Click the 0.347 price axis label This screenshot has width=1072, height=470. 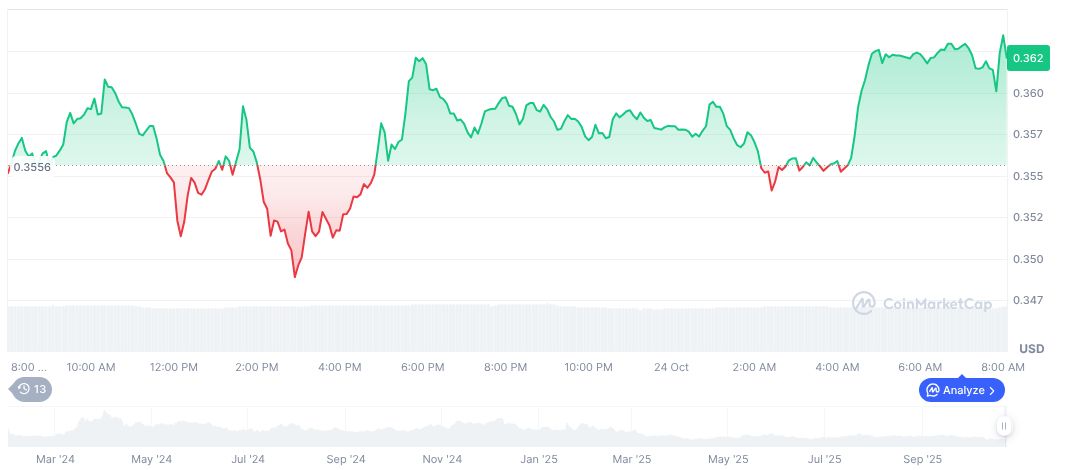tap(1030, 300)
